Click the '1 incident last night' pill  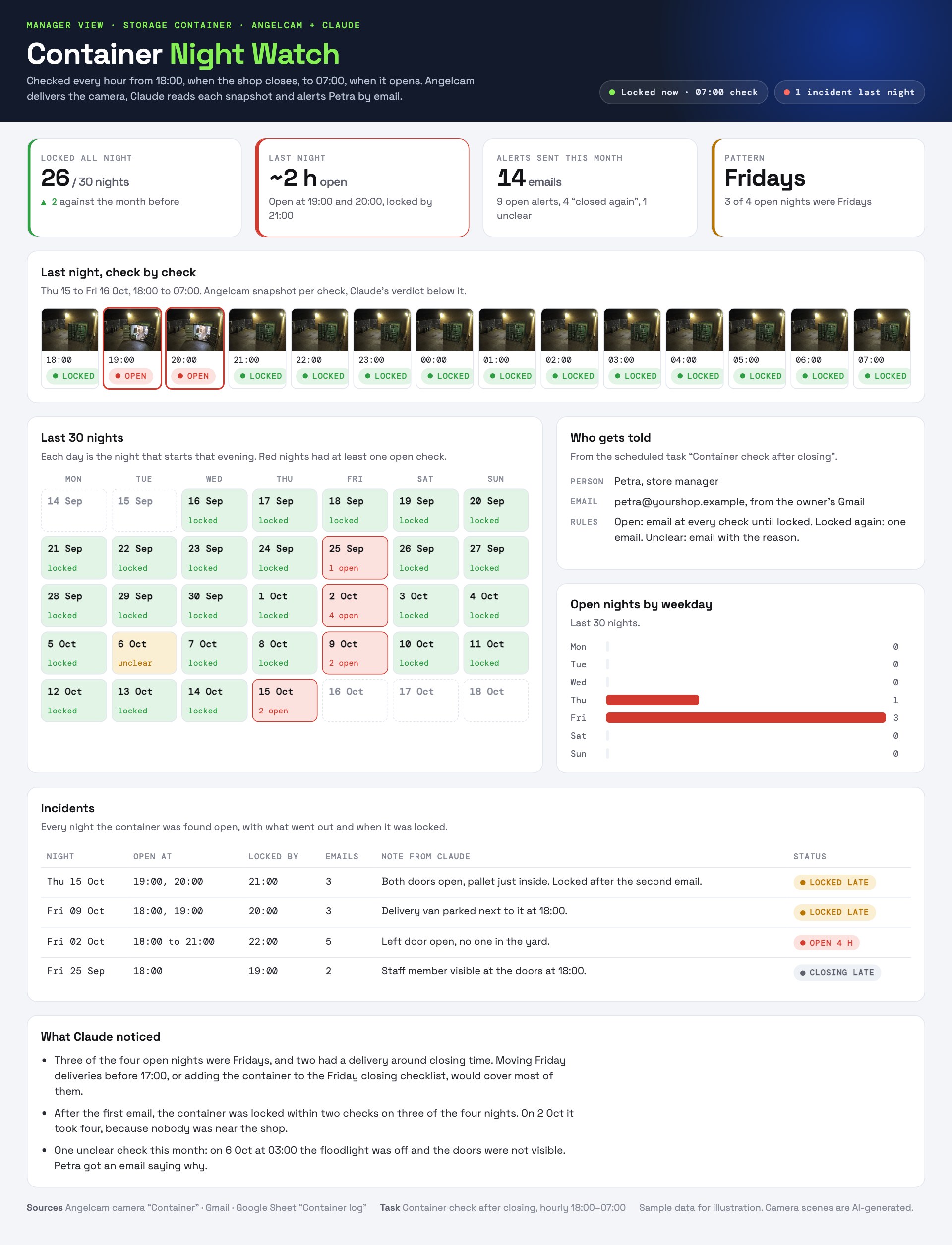pos(849,92)
